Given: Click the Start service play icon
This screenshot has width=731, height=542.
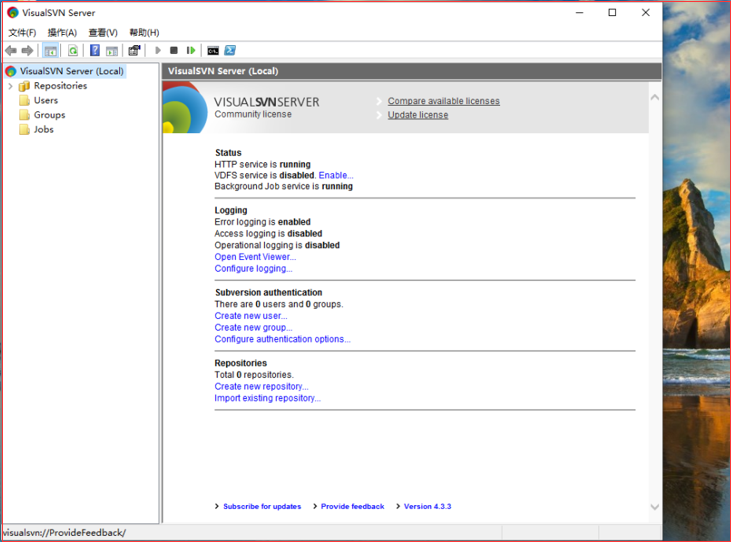Looking at the screenshot, I should coord(158,50).
